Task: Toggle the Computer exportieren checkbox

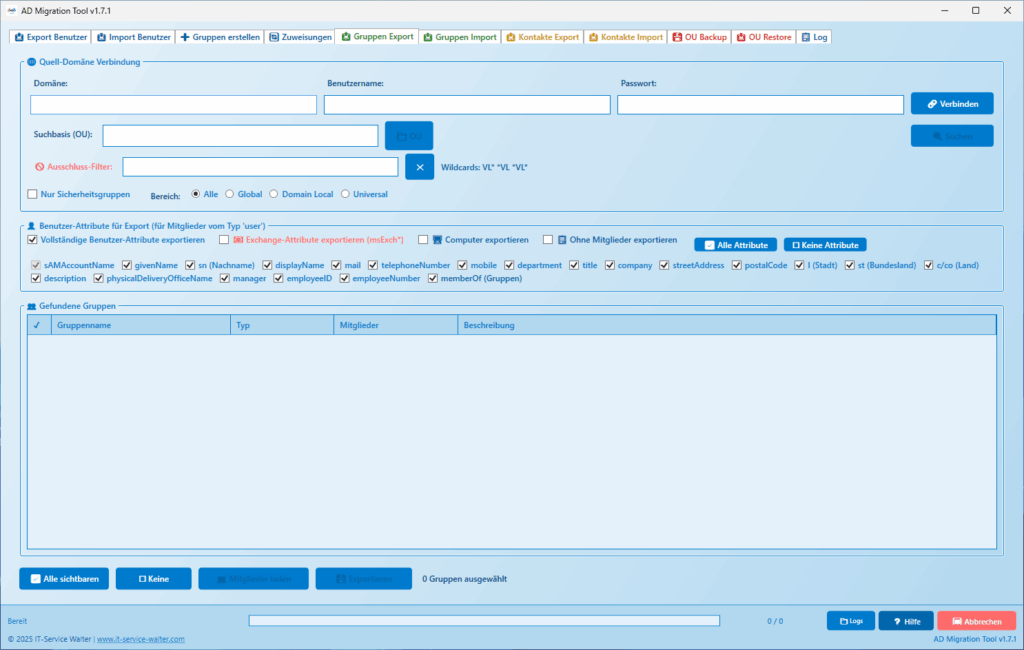Action: (x=423, y=240)
